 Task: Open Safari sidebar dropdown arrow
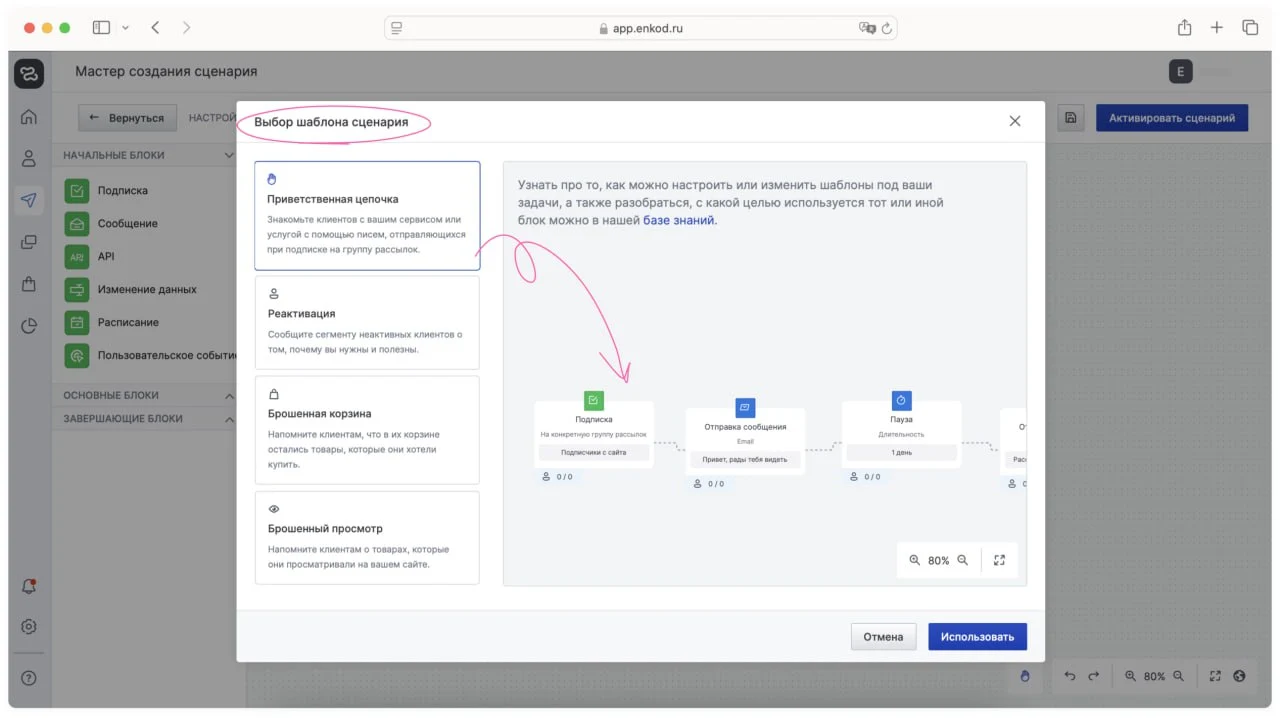[125, 28]
